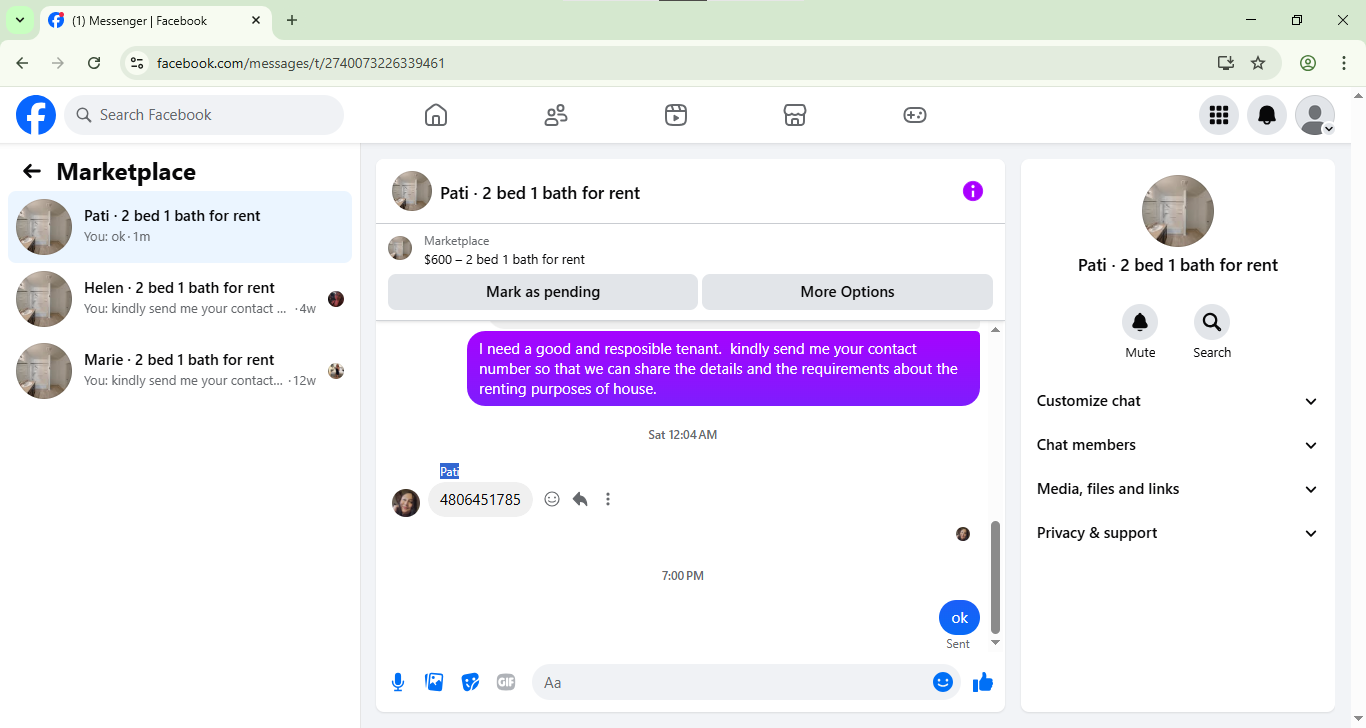
Task: Click the chat scrollbar down arrow
Action: tap(995, 643)
